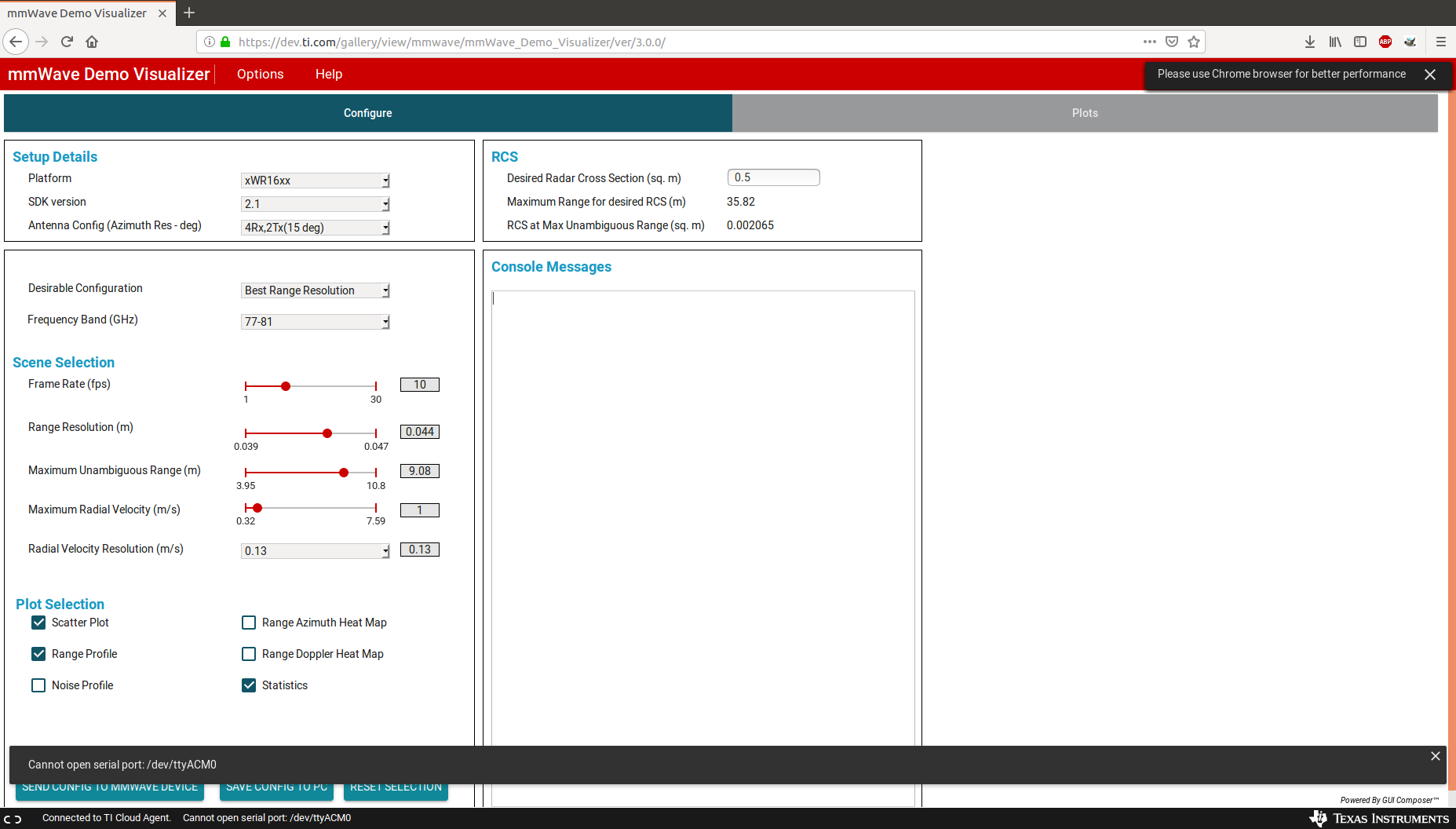This screenshot has height=829, width=1456.
Task: Click the browser Forward arrow
Action: click(x=42, y=42)
